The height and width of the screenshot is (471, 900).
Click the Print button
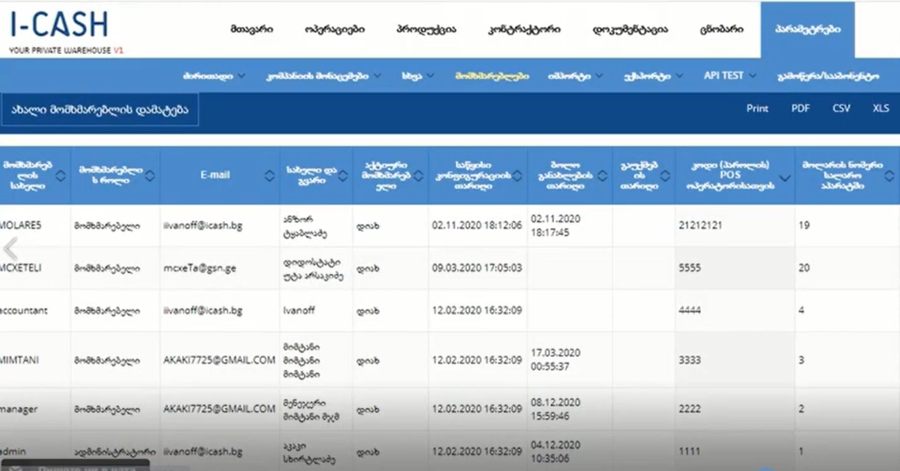pyautogui.click(x=757, y=108)
